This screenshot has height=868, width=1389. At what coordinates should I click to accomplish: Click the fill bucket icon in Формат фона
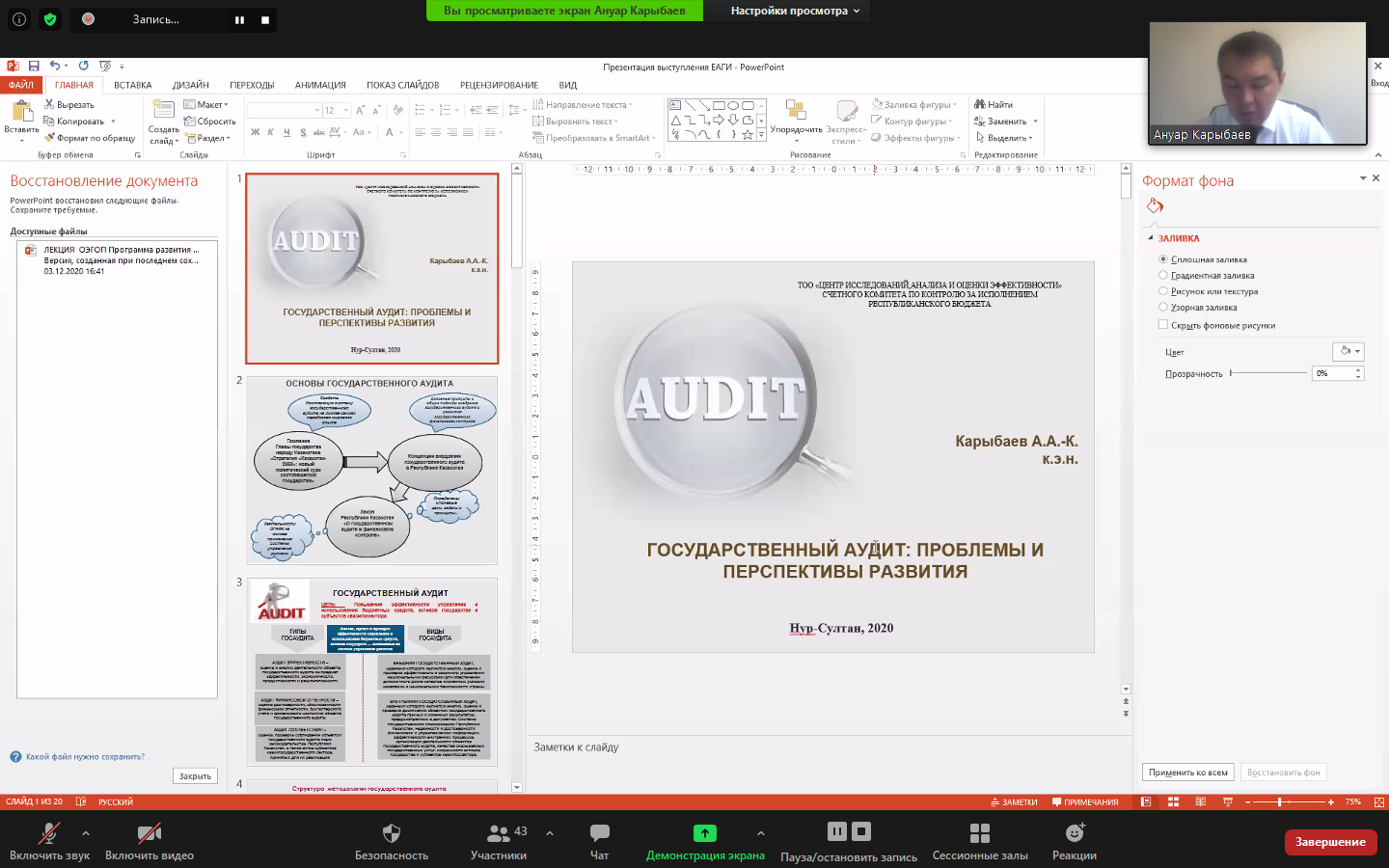(1155, 205)
